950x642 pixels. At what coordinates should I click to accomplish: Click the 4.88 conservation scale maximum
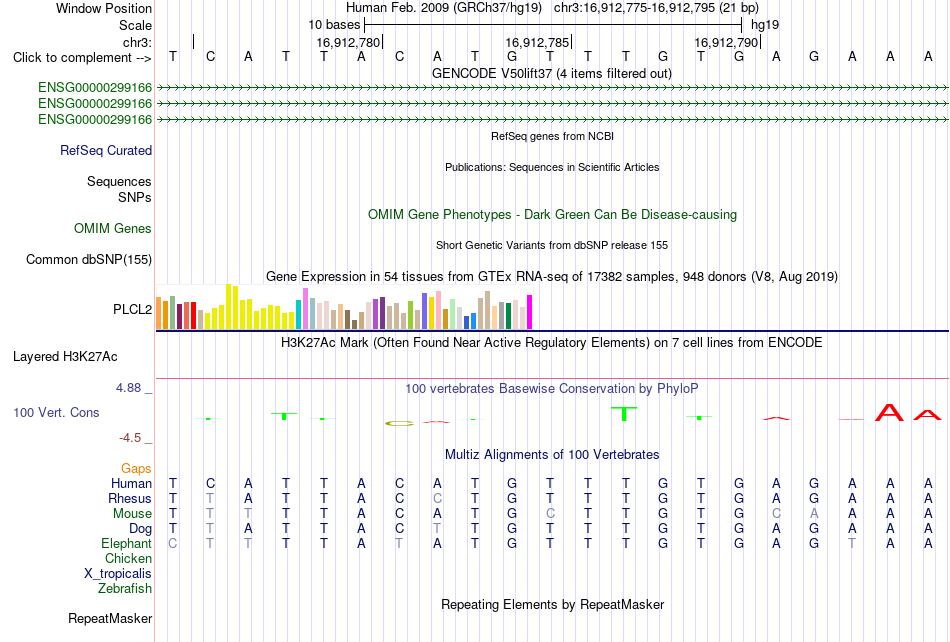tap(128, 388)
